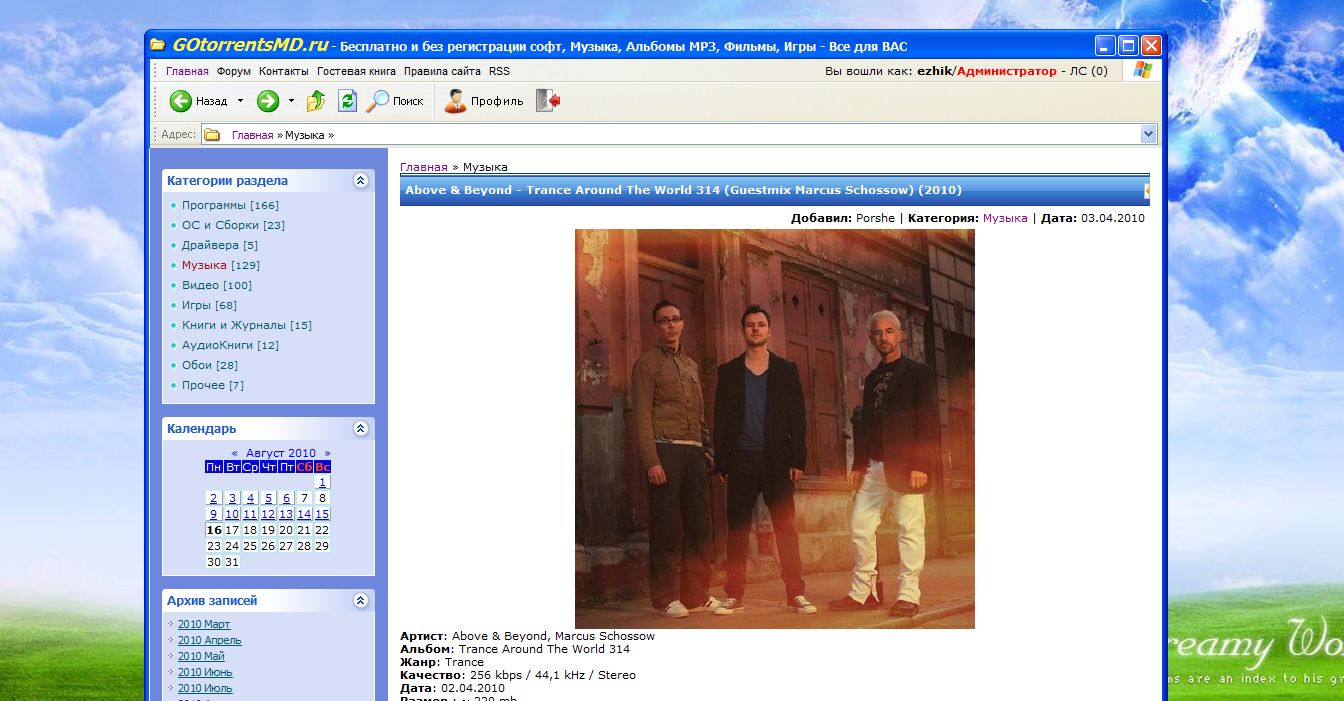Expand the address bar dropdown
Image resolution: width=1344 pixels, height=701 pixels.
point(1149,135)
